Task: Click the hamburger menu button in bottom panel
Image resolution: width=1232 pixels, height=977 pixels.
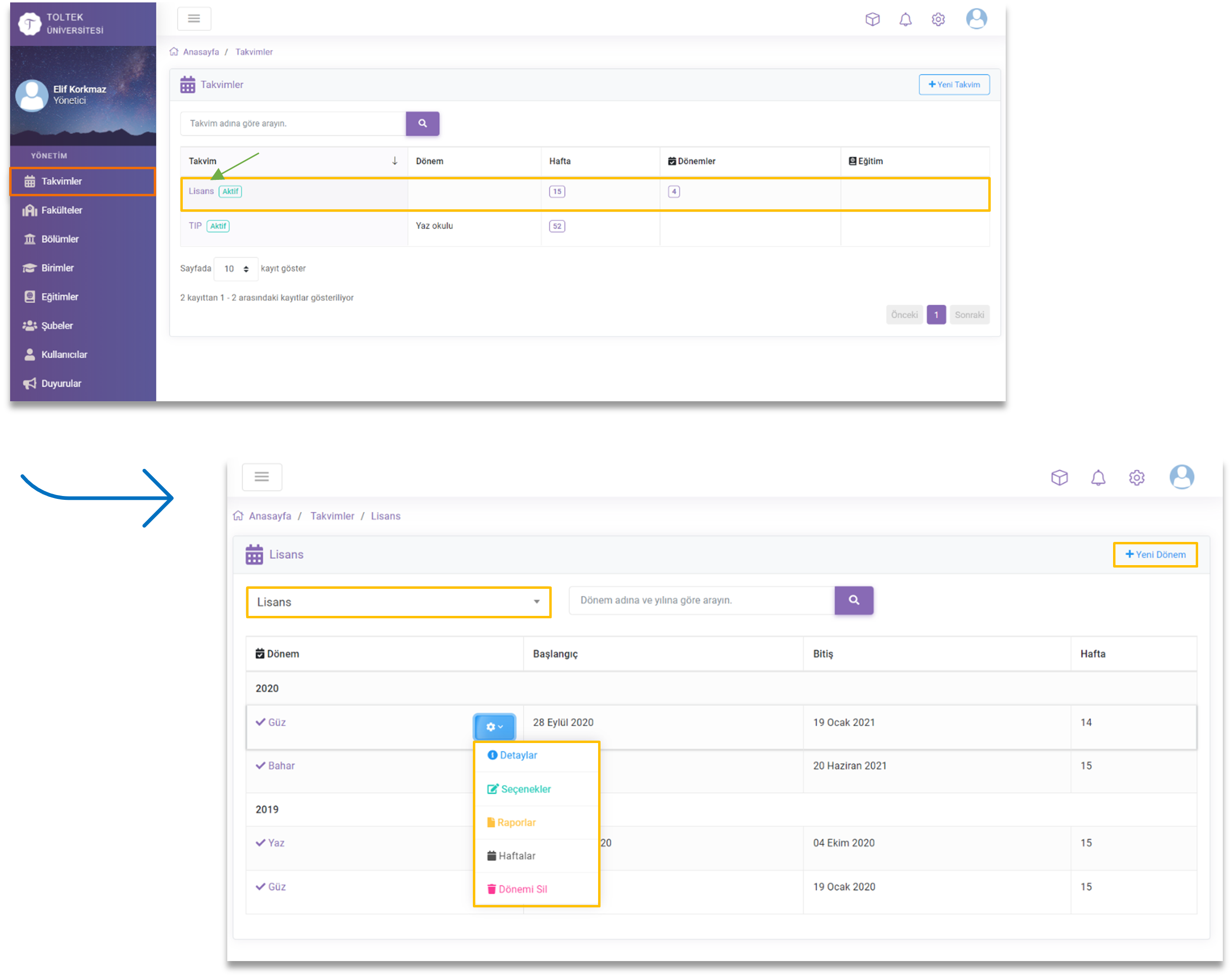Action: pos(262,477)
